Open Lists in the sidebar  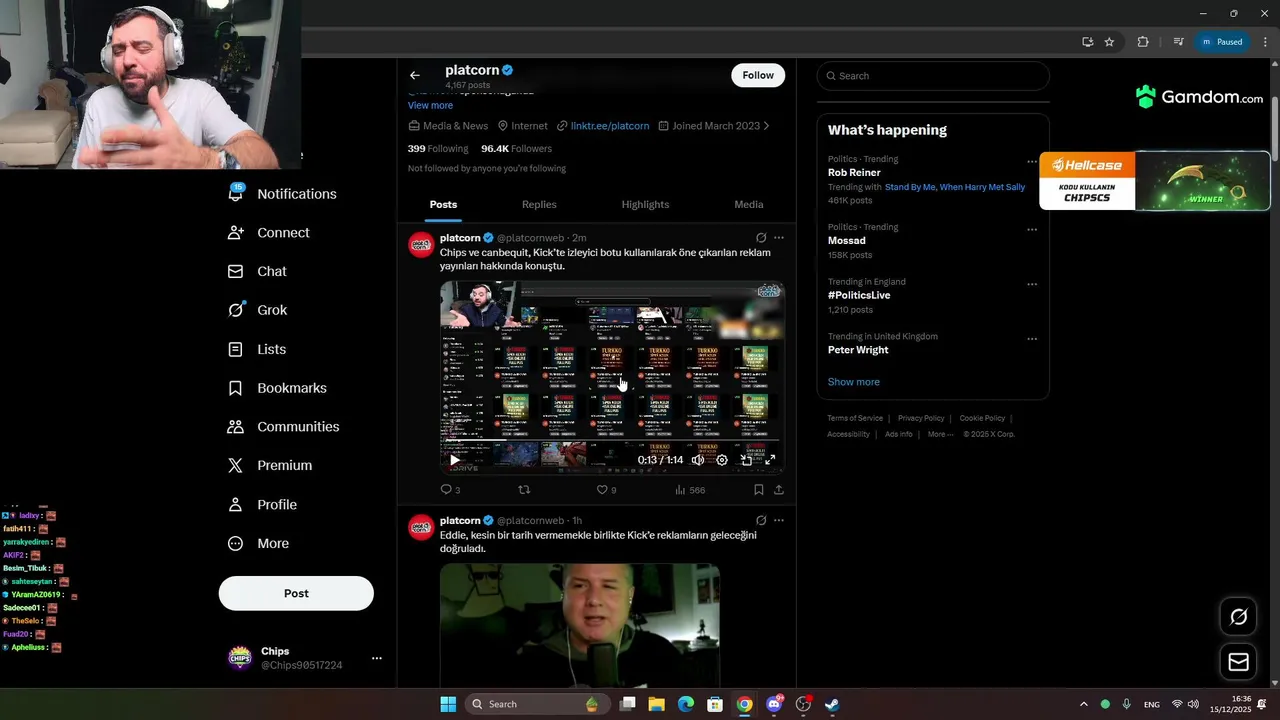click(x=257, y=349)
